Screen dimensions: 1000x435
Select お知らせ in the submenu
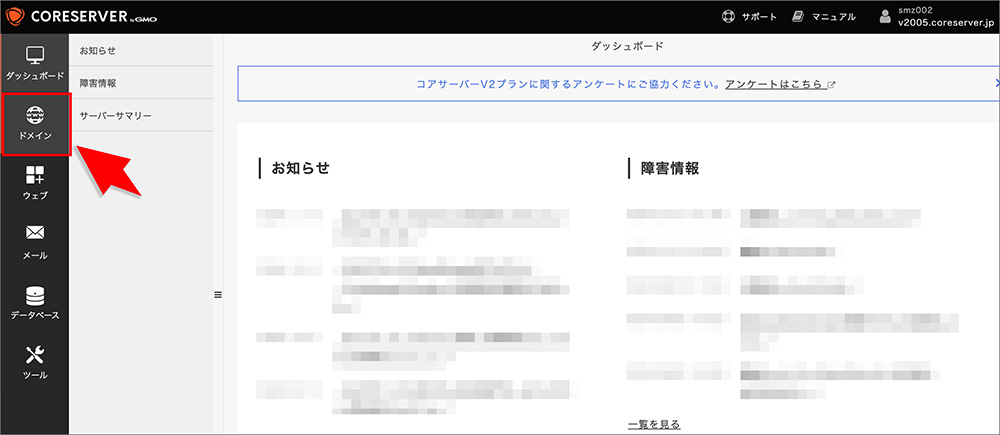pos(141,50)
